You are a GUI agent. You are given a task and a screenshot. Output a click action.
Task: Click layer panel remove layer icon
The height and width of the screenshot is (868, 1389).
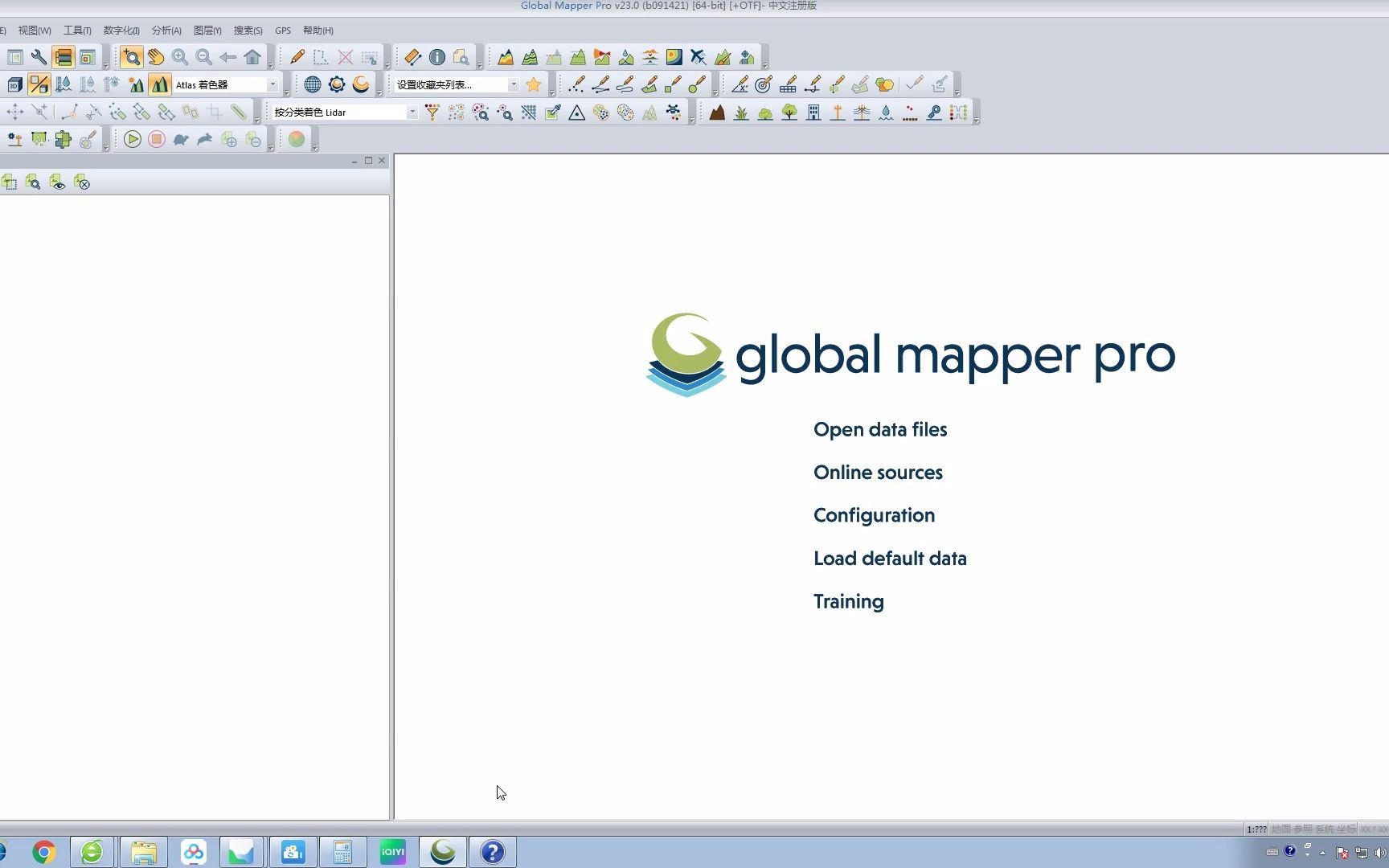tap(81, 182)
